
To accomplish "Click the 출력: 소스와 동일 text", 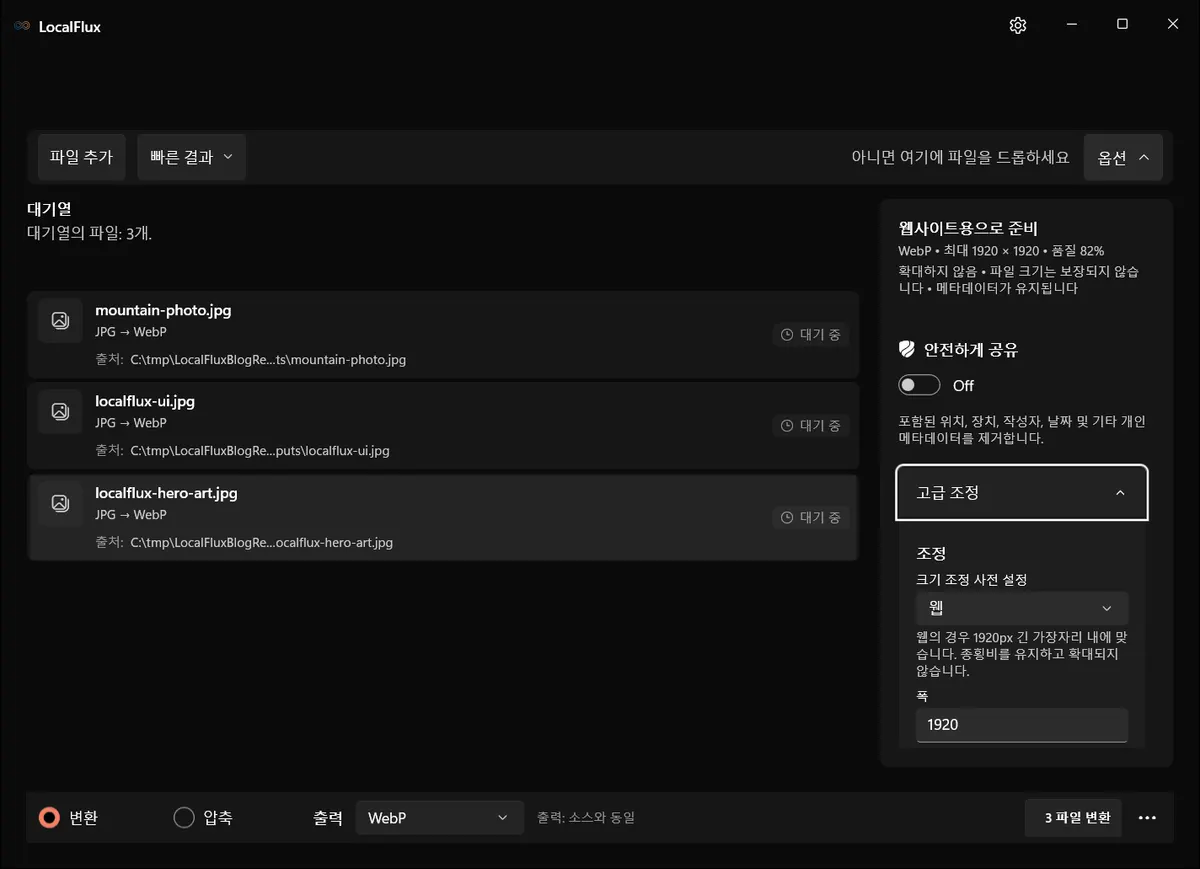I will 586,818.
